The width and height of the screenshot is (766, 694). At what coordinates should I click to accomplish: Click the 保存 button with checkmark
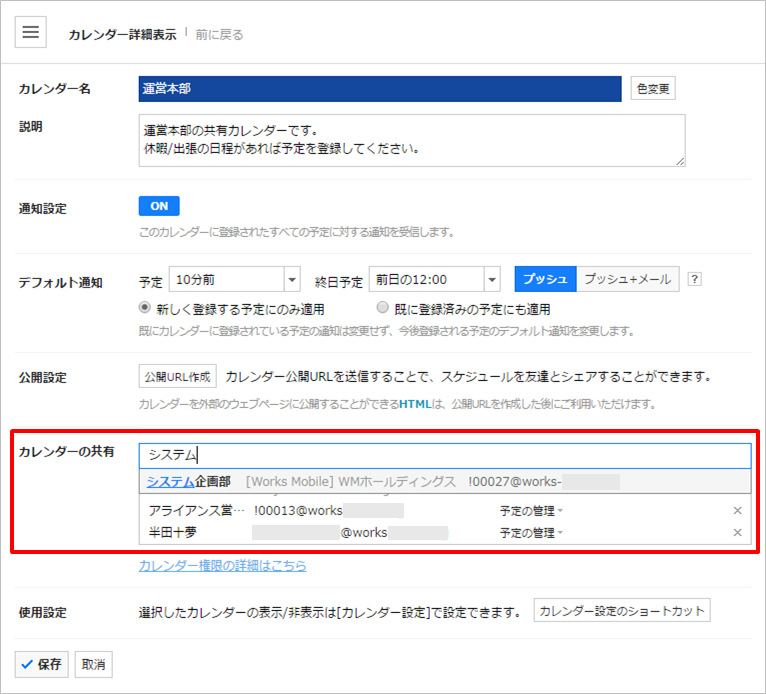pos(42,664)
